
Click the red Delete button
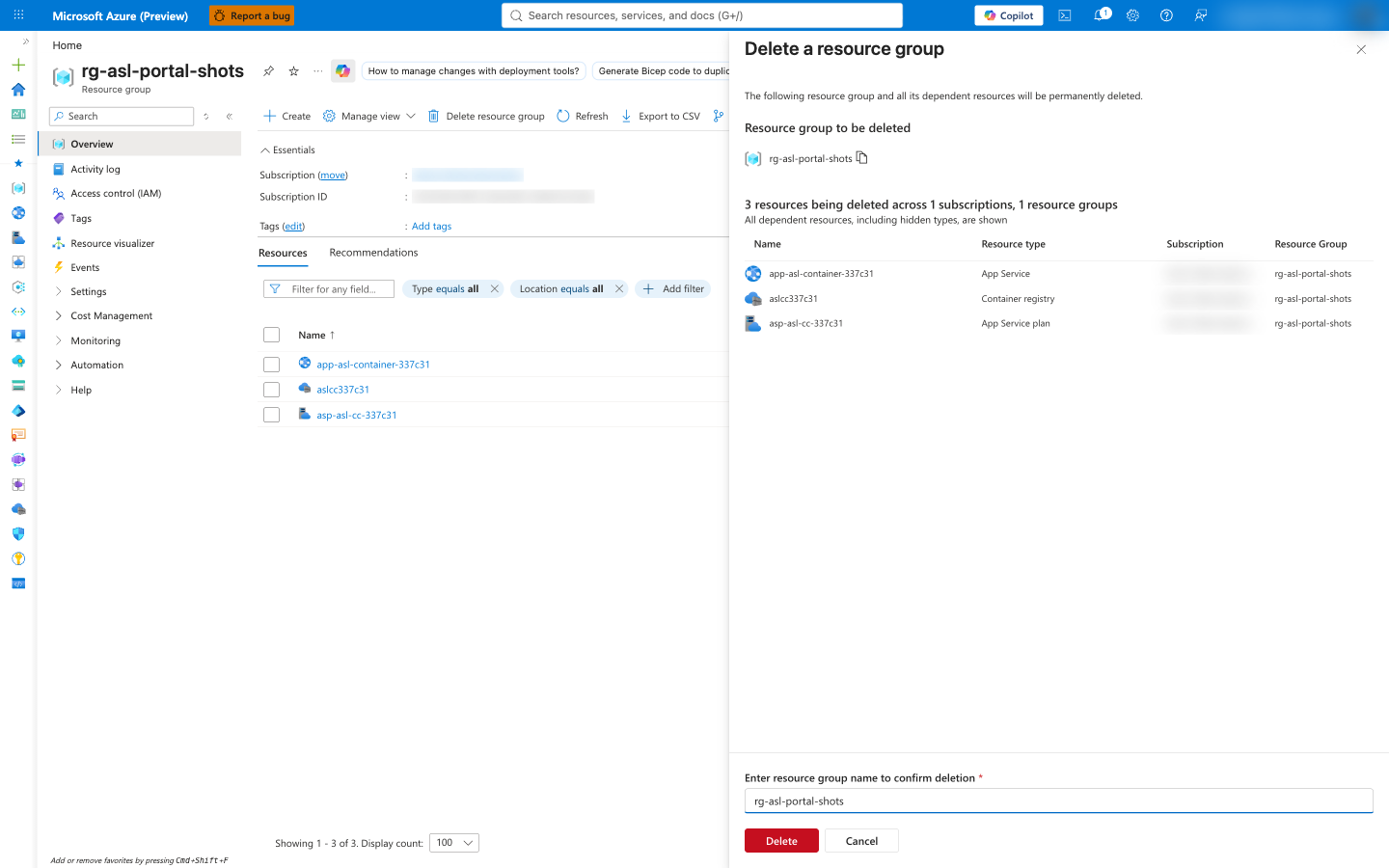(781, 841)
